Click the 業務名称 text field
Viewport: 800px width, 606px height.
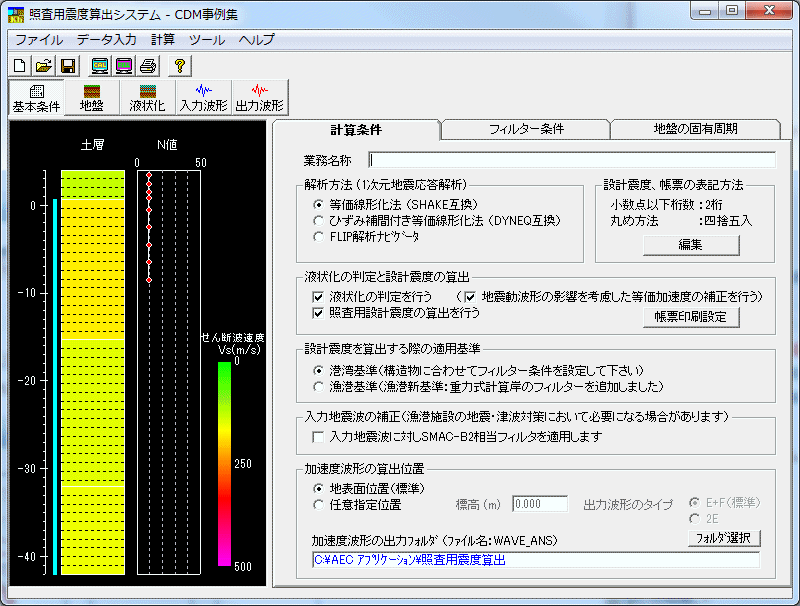pyautogui.click(x=571, y=160)
